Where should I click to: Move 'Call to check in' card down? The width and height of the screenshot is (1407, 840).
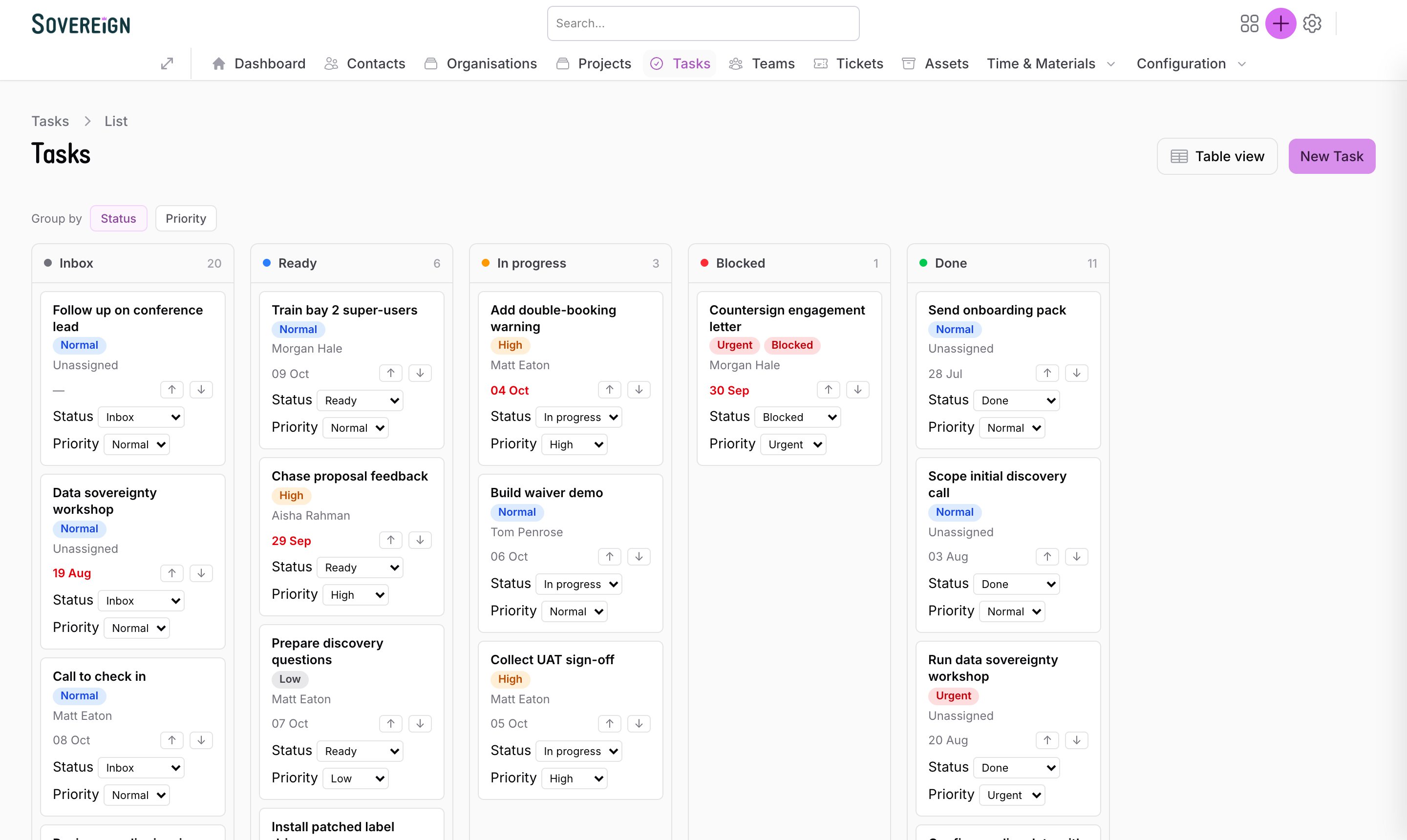click(x=201, y=740)
